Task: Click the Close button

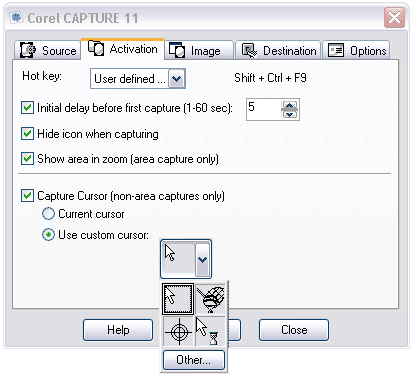Action: (x=294, y=330)
